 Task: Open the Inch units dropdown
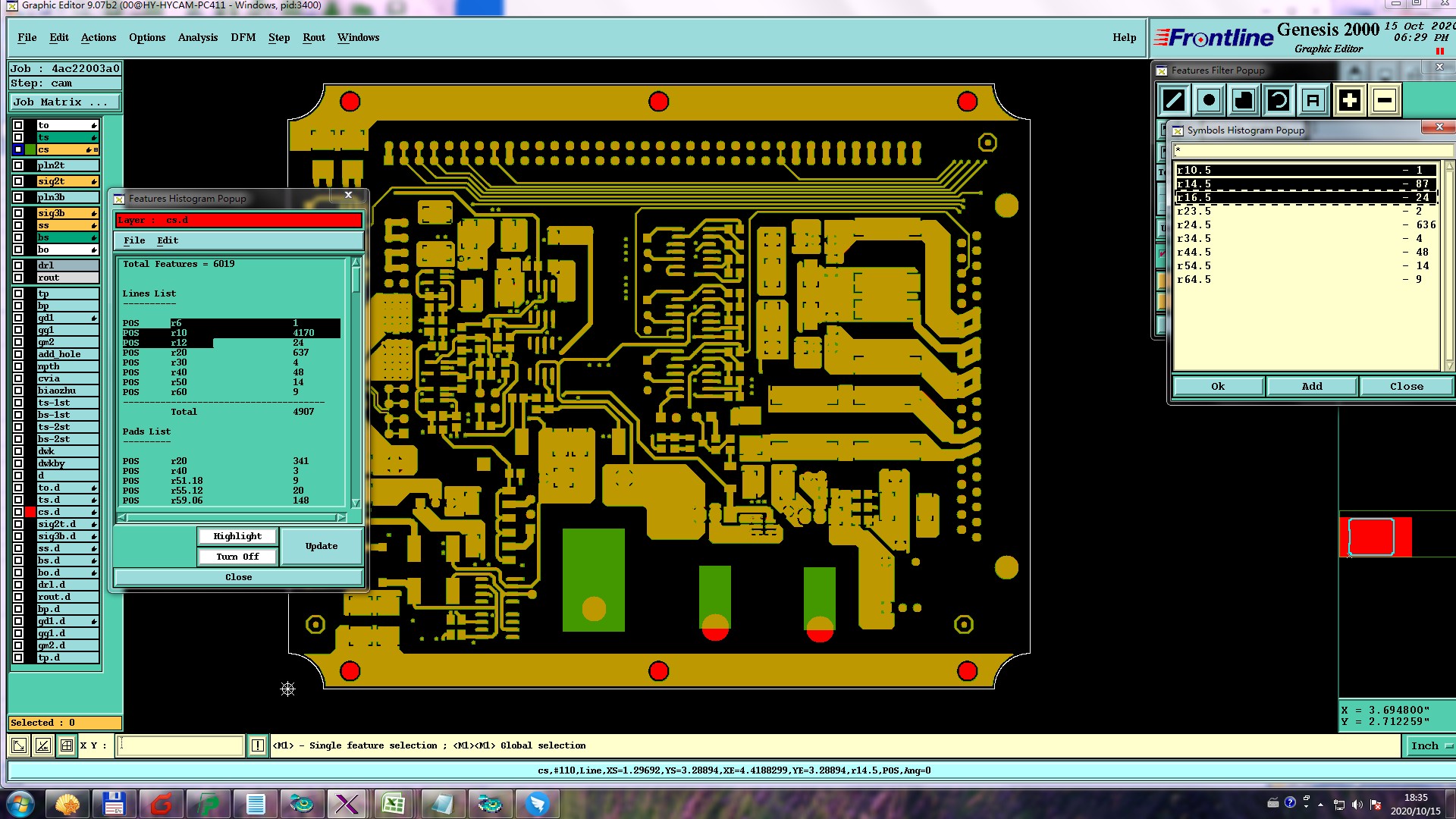point(1430,745)
